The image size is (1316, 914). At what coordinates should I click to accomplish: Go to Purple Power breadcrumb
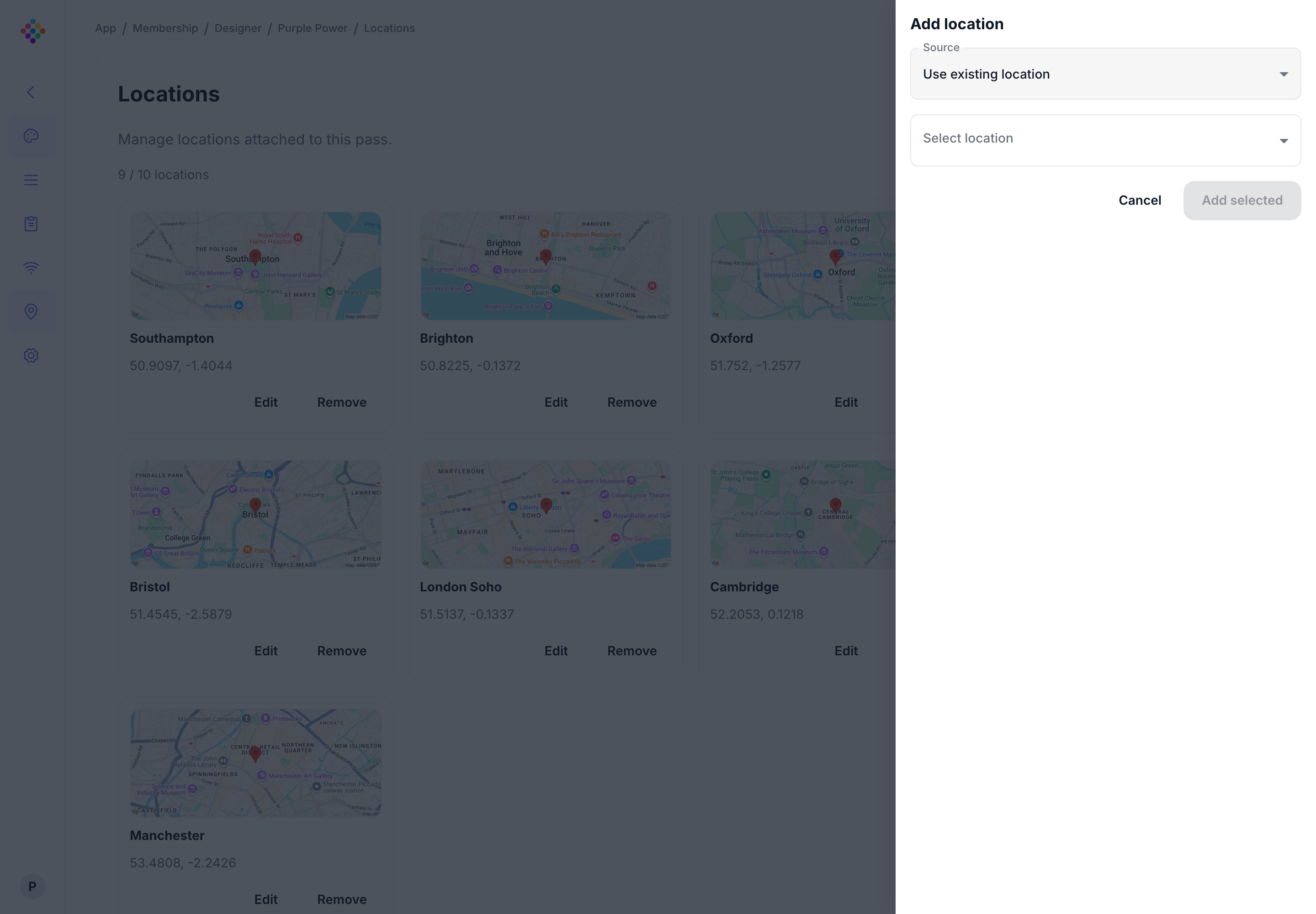pos(313,28)
